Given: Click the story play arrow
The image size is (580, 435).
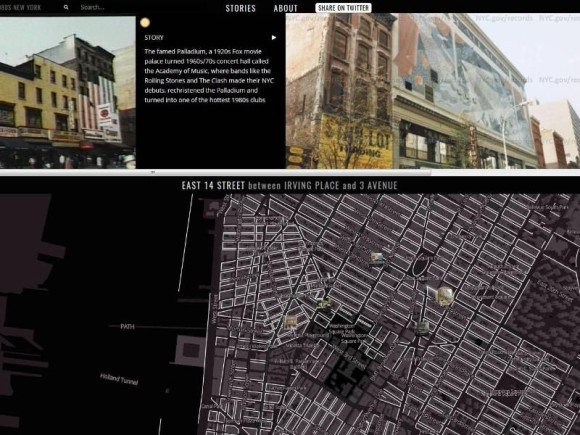Looking at the screenshot, I should tap(274, 37).
